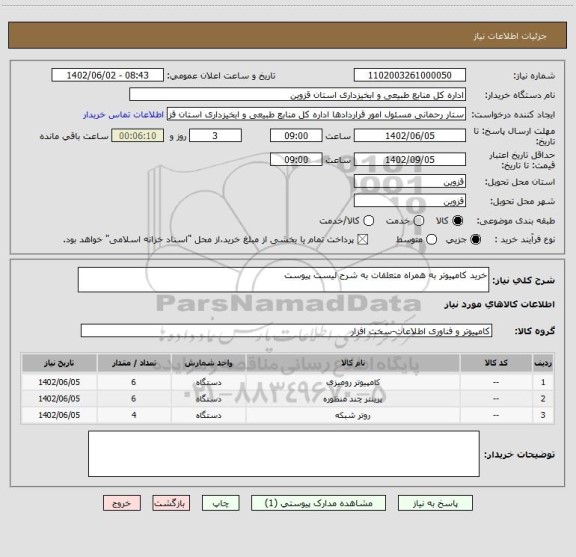576x557 pixels.
Task: Click the ردیف column header
Action: click(543, 363)
